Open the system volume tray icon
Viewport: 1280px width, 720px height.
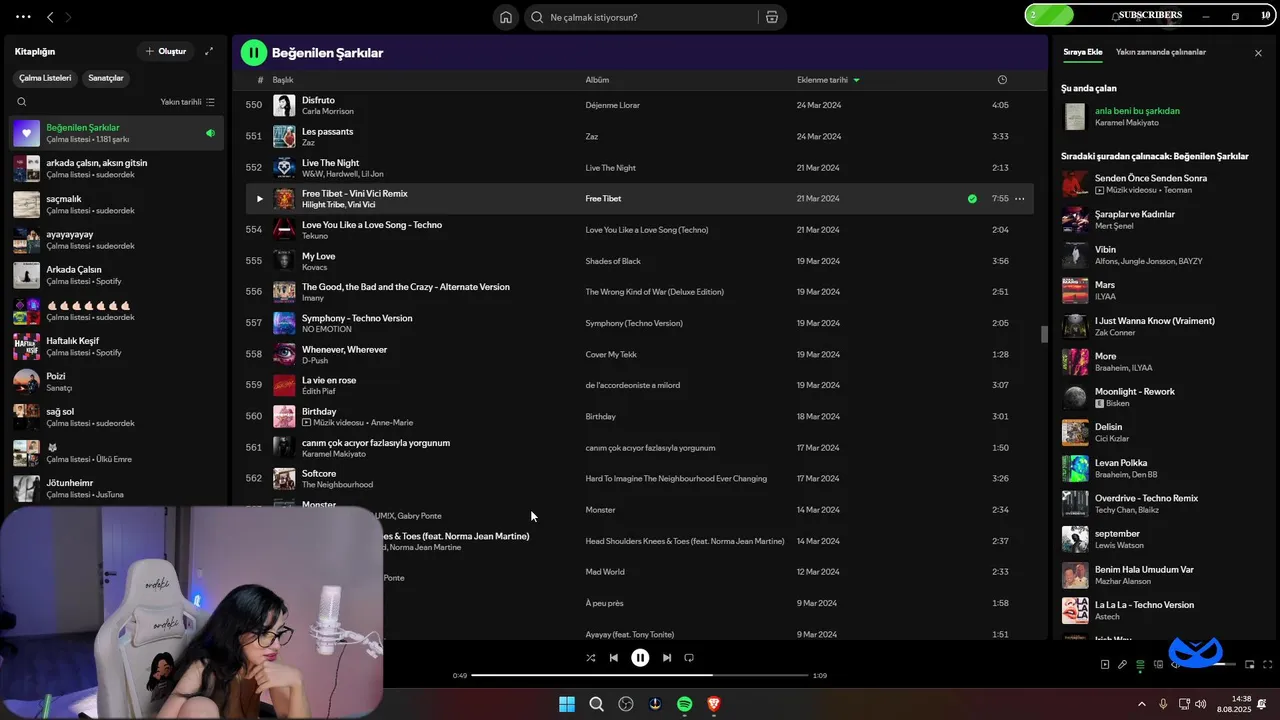click(x=1200, y=704)
